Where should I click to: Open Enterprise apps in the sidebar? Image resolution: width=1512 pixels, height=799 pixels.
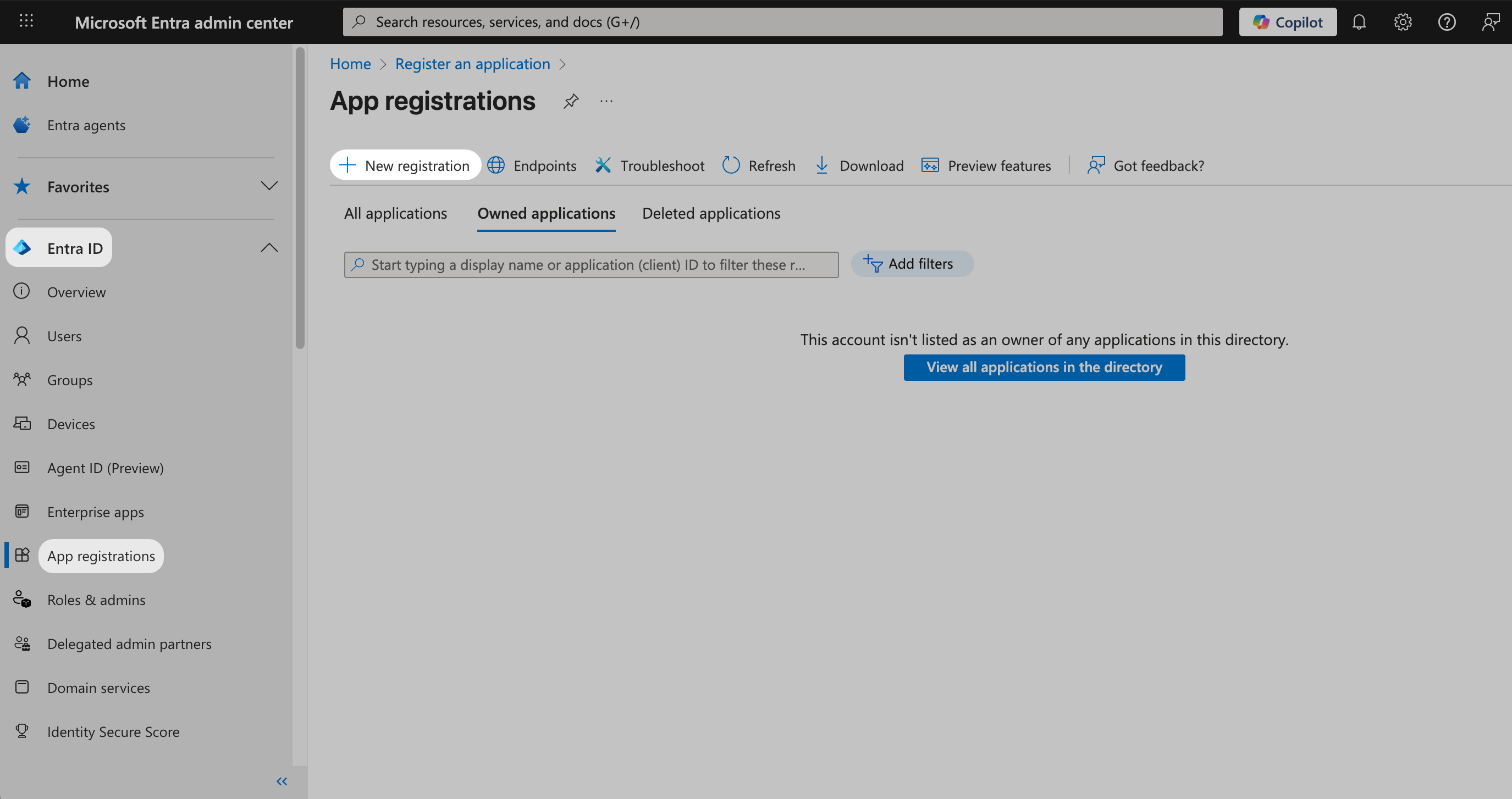pyautogui.click(x=96, y=512)
